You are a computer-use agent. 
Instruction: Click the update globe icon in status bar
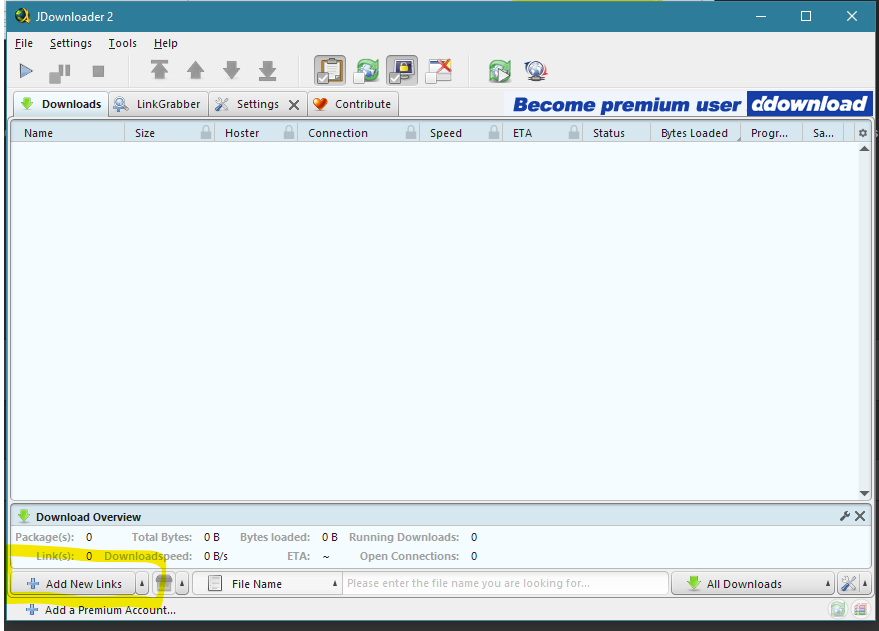click(838, 609)
